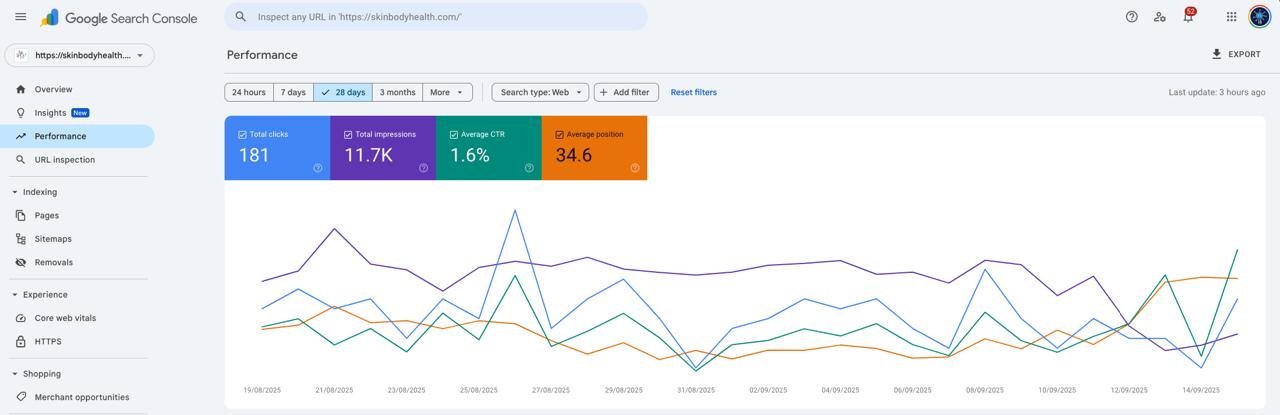Click the Reset filters link

[x=693, y=92]
